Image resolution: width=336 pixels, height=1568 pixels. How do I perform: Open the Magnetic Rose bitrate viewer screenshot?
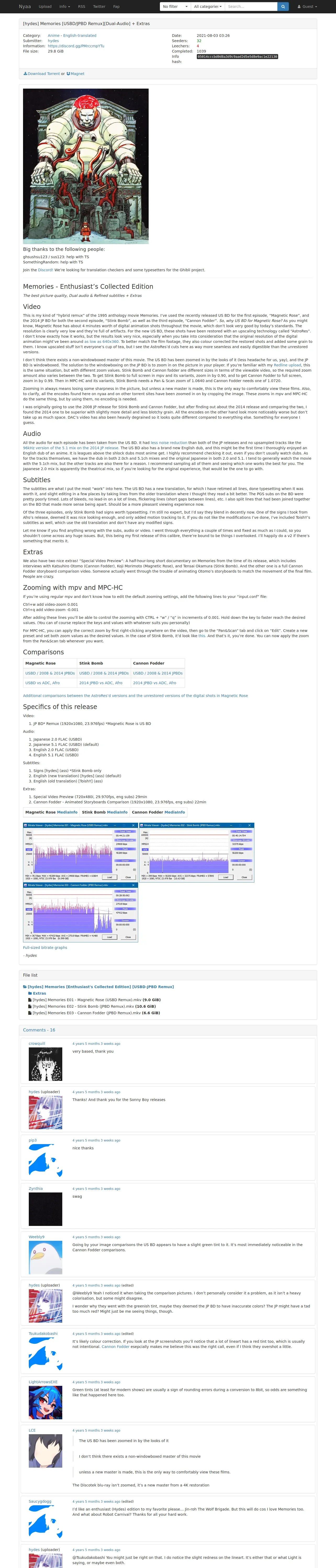point(81,852)
